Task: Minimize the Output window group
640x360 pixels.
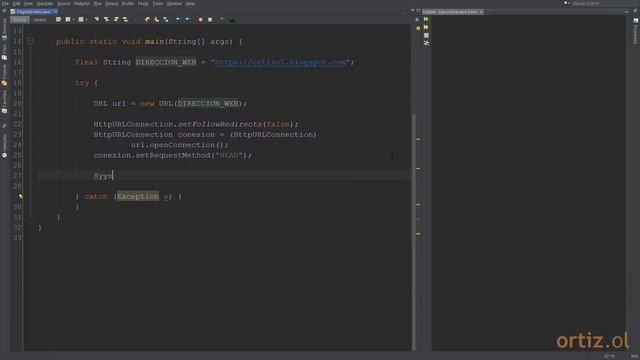Action: click(627, 12)
